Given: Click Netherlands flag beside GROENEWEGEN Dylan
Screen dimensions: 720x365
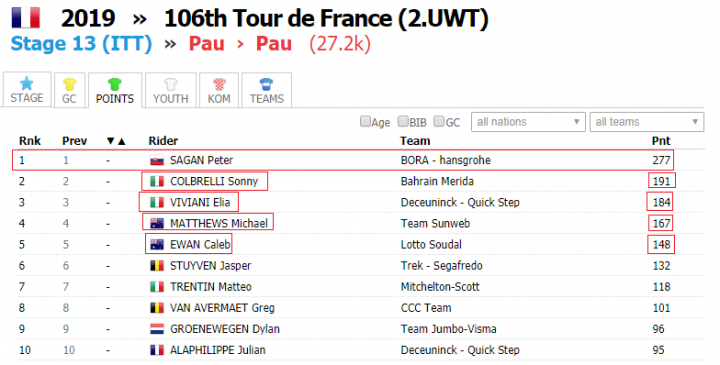Looking at the screenshot, I should click(x=157, y=329).
